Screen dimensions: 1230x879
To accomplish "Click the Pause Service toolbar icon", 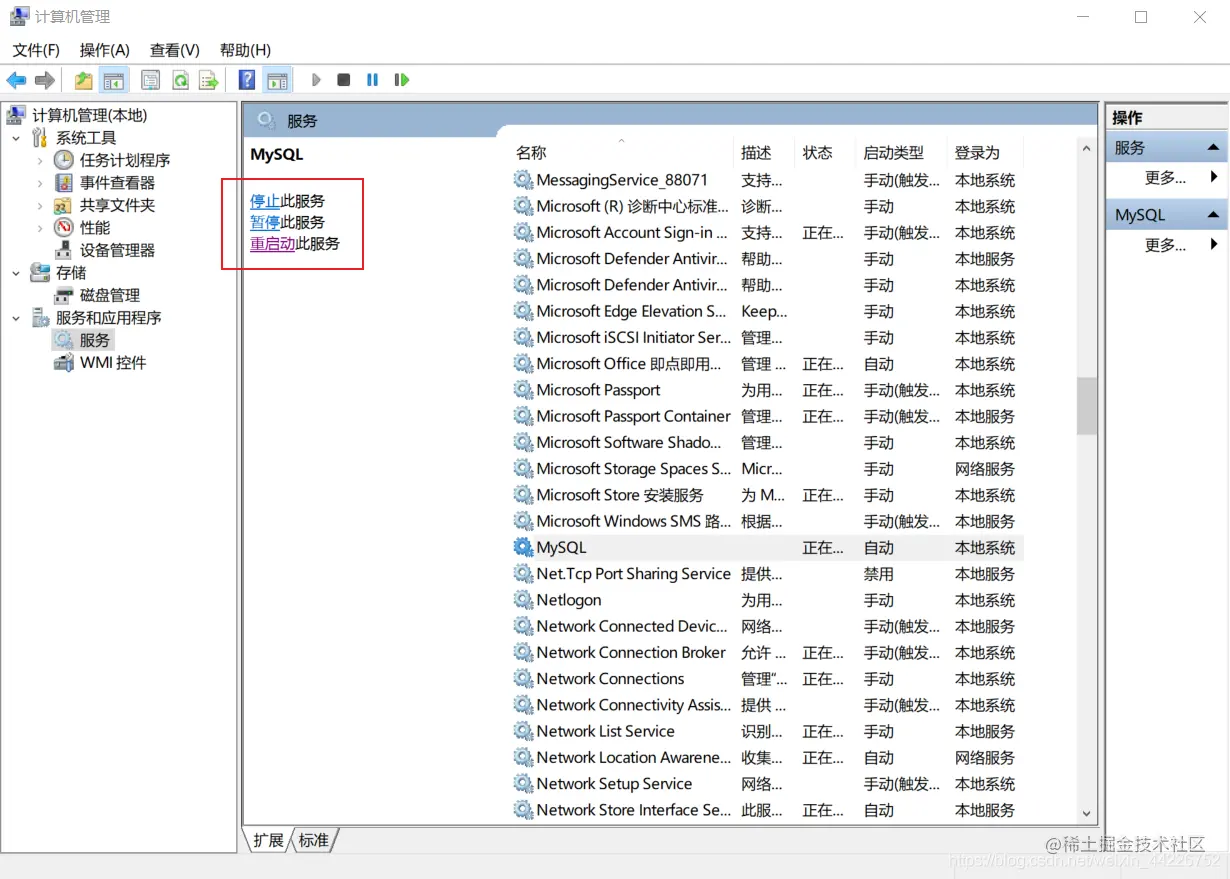I will [x=373, y=80].
